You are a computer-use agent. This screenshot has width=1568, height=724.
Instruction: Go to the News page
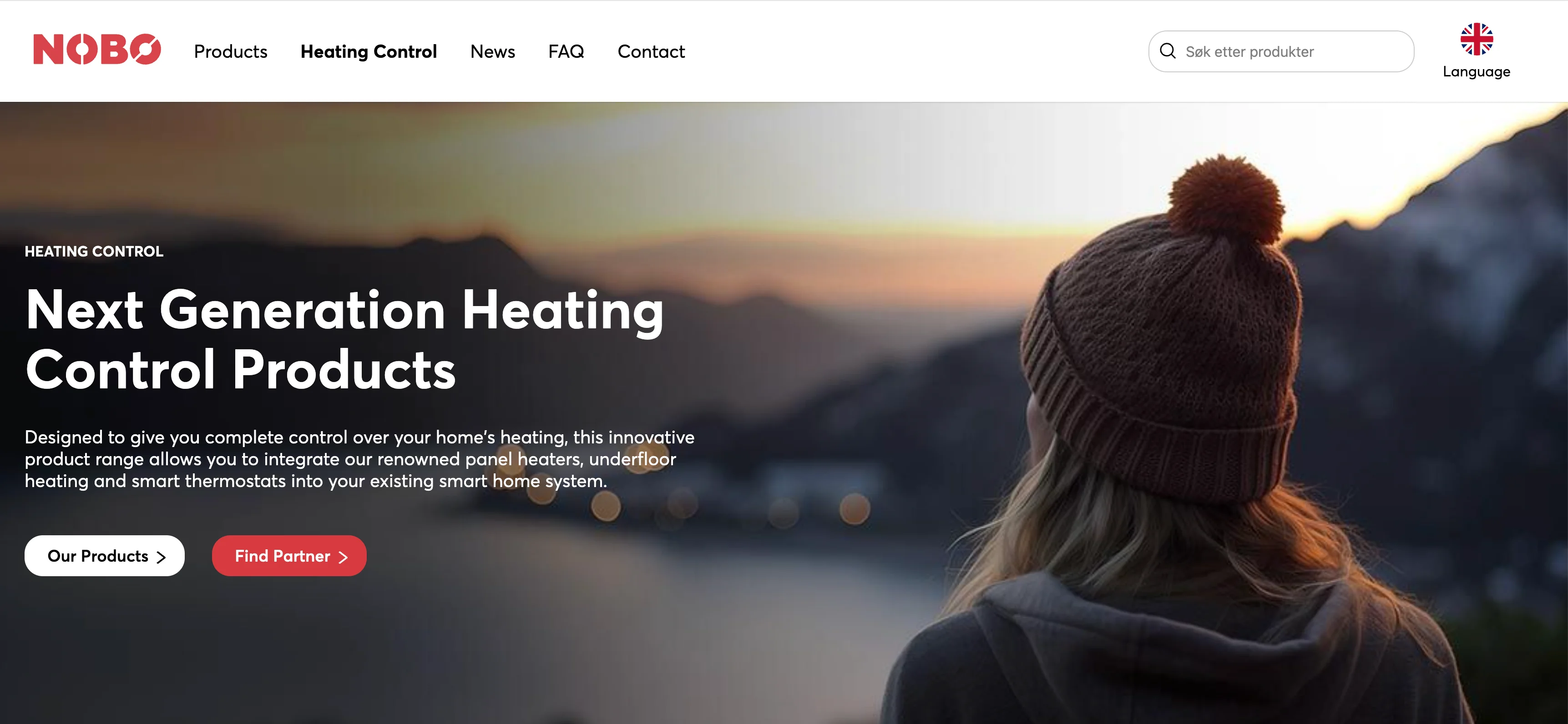point(492,52)
